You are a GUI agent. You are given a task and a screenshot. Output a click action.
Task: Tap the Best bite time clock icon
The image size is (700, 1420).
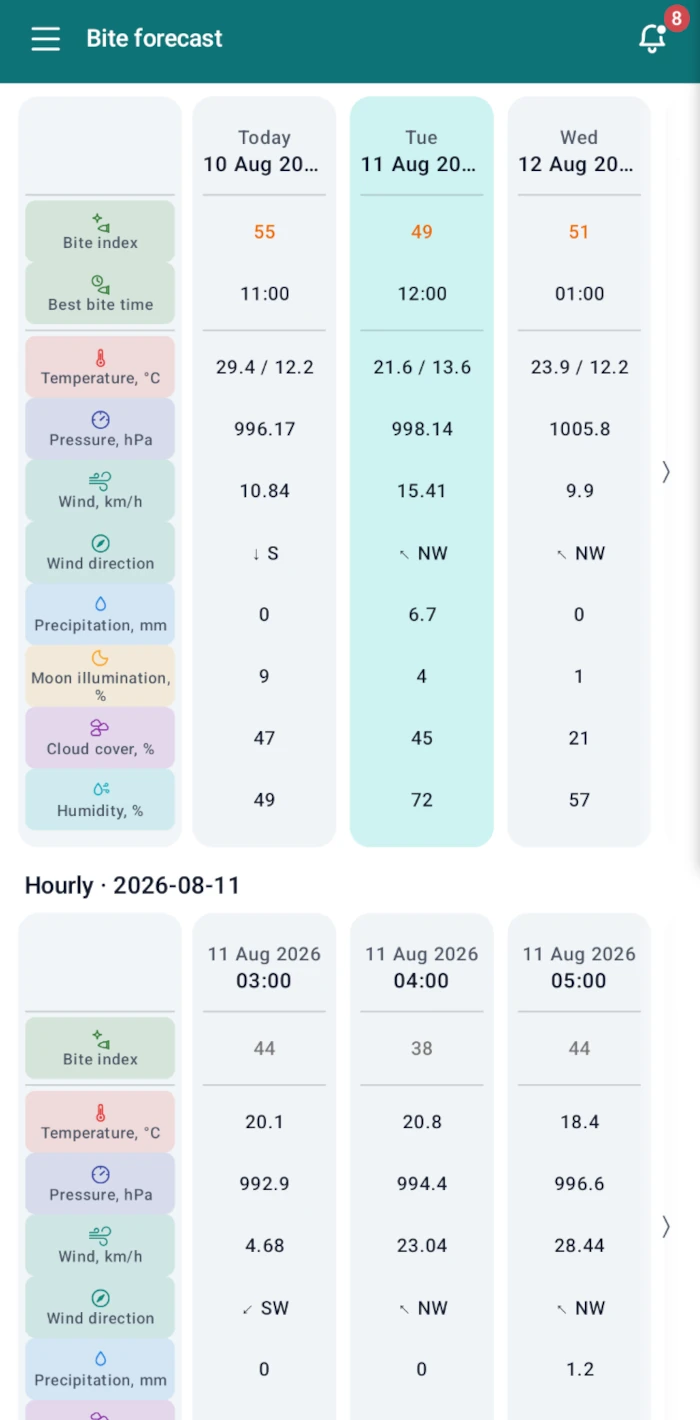tap(100, 284)
